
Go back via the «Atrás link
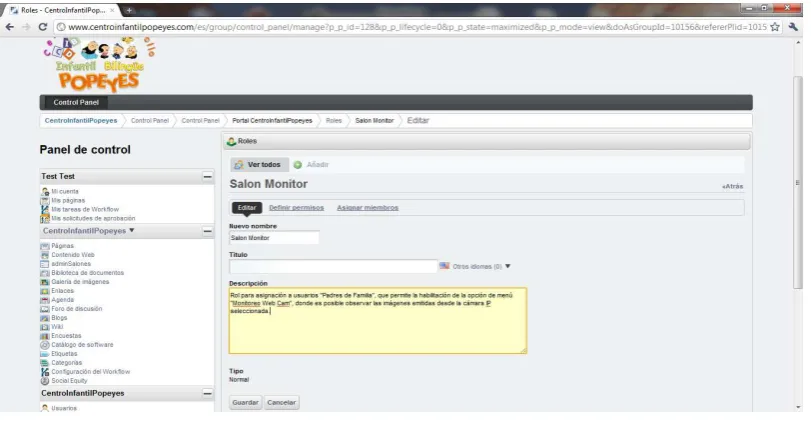tap(733, 186)
